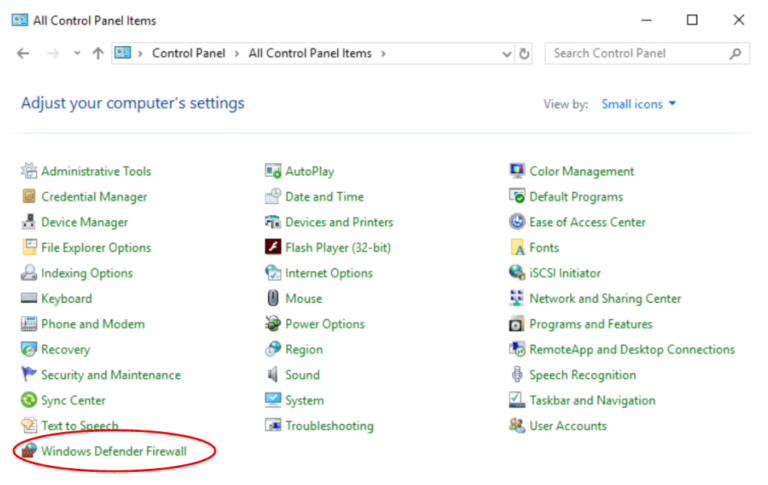The height and width of the screenshot is (485, 768).
Task: Open the Troubleshooting link
Action: pos(329,426)
